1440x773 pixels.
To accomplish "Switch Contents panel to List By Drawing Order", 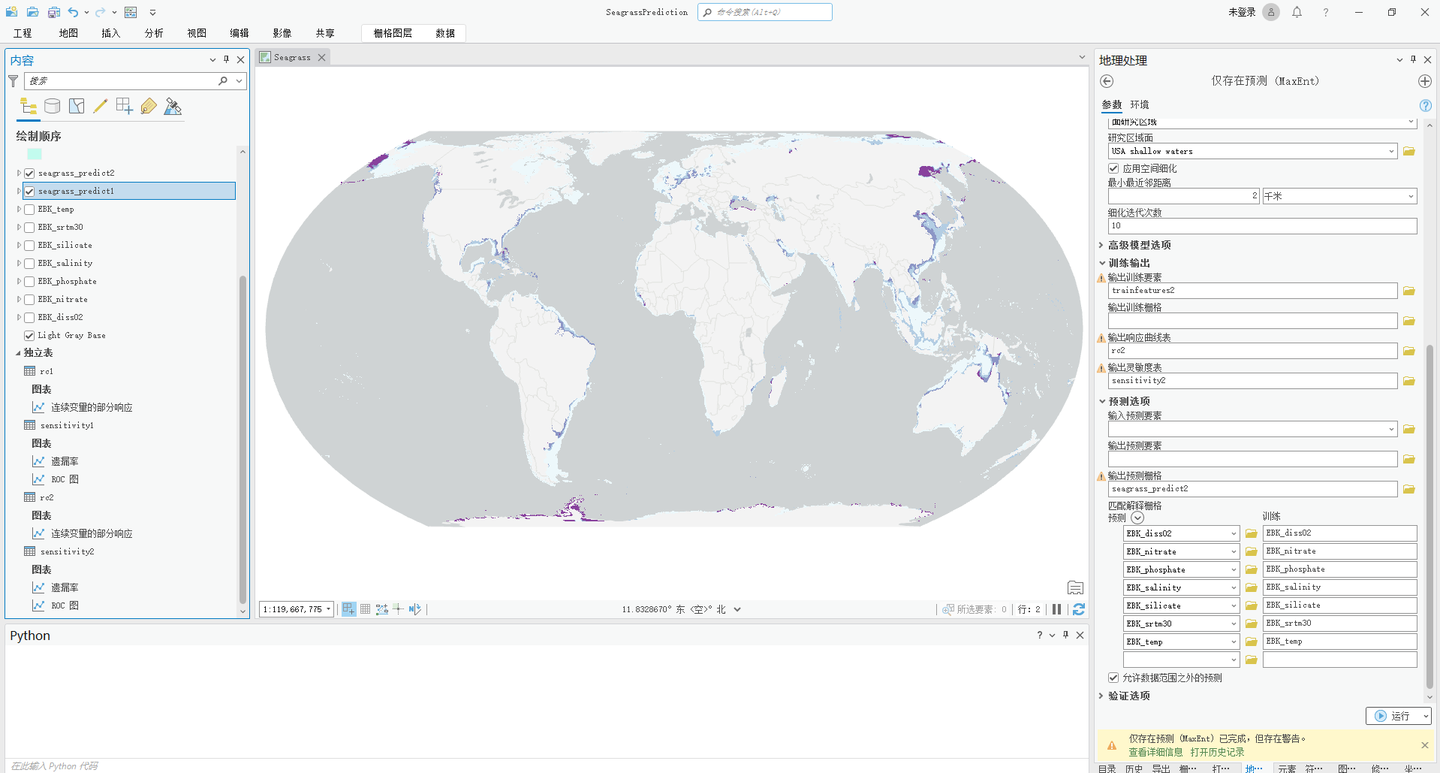I will coord(27,105).
